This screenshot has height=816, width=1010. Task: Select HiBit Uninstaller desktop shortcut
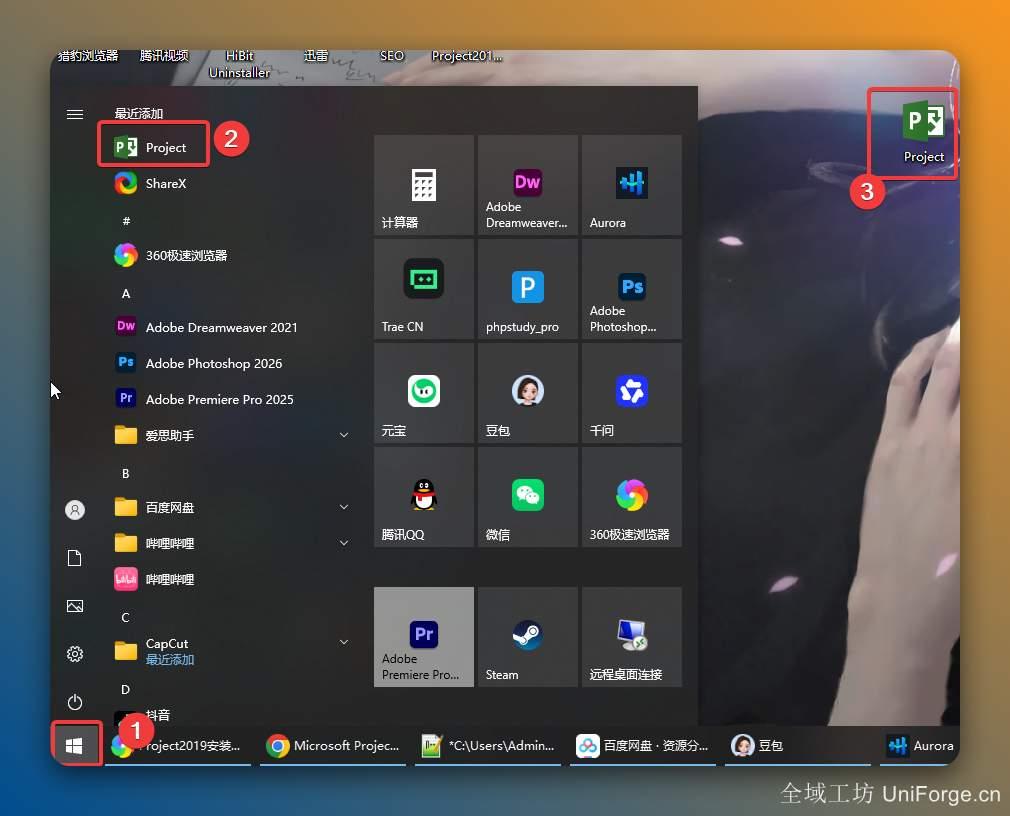click(x=239, y=64)
